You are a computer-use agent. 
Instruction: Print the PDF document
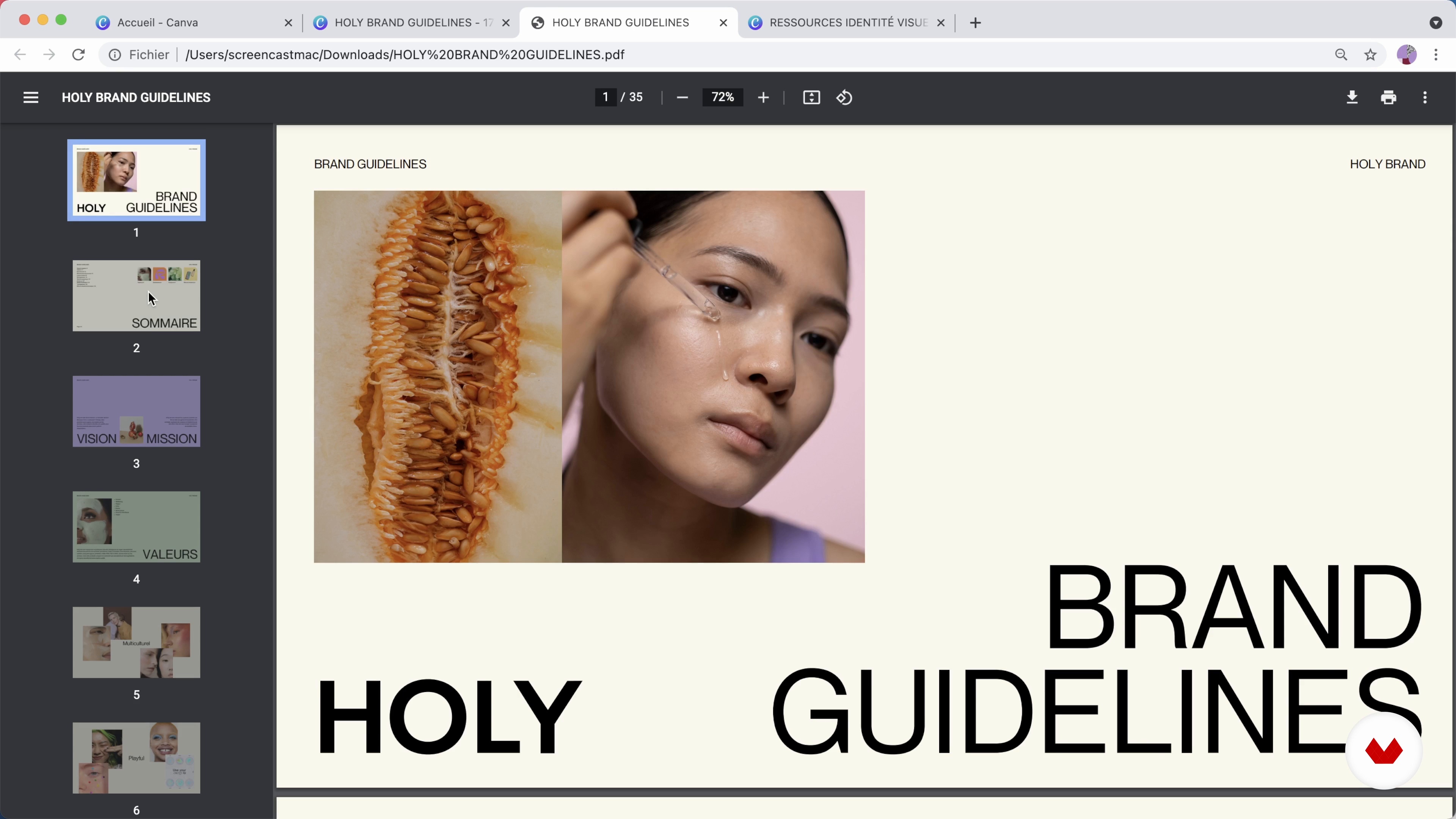point(1388,98)
